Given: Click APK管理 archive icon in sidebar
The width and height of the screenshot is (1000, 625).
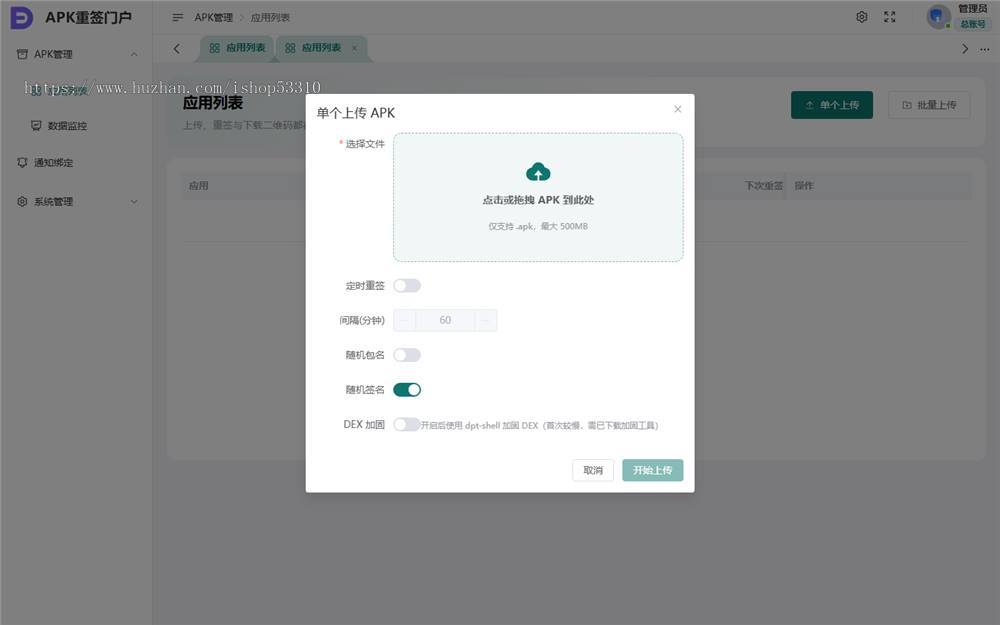Looking at the screenshot, I should tap(22, 54).
